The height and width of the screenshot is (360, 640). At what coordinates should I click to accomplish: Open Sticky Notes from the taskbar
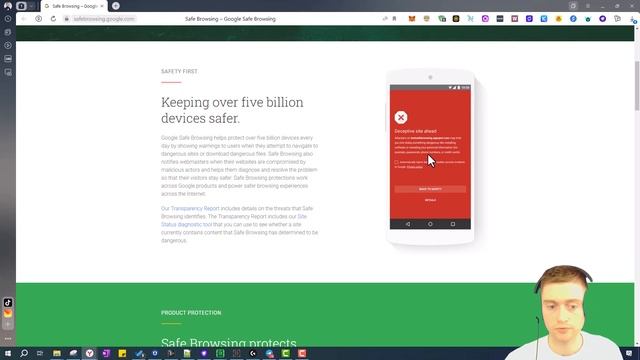click(122, 353)
